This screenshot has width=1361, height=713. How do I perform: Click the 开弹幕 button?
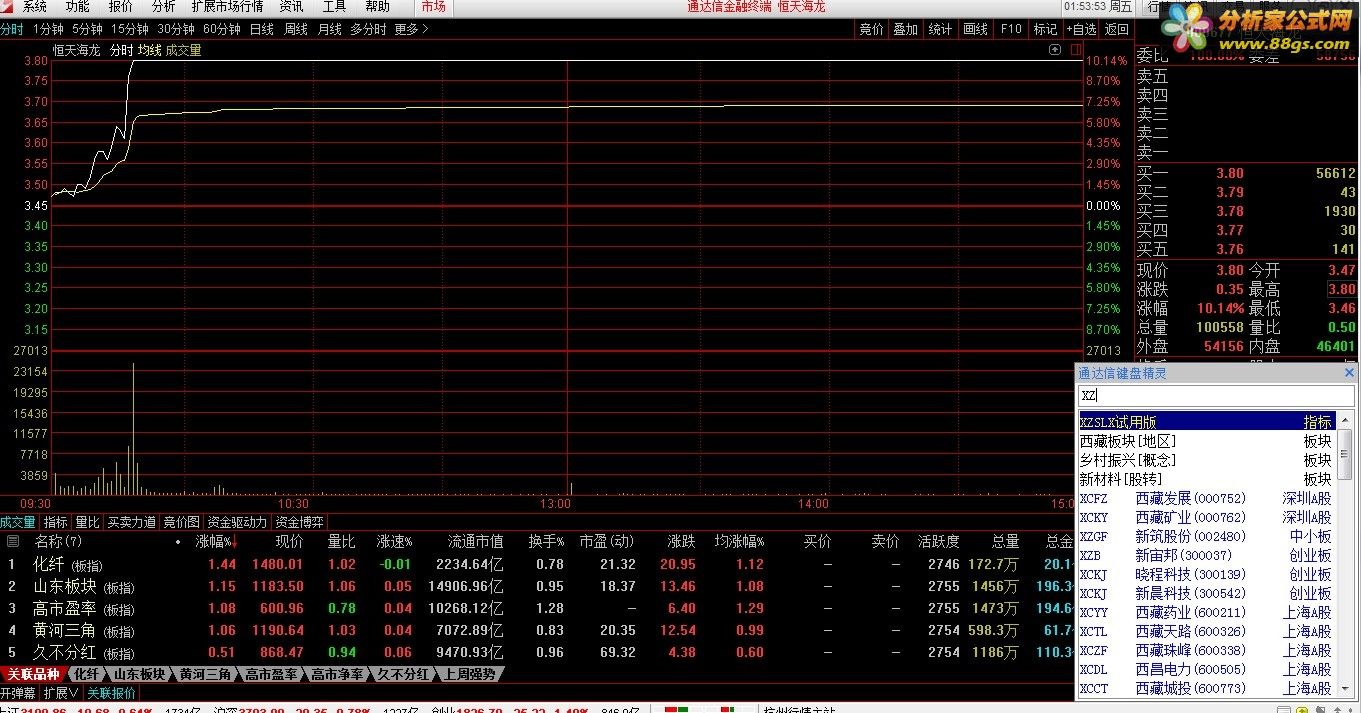pyautogui.click(x=18, y=692)
